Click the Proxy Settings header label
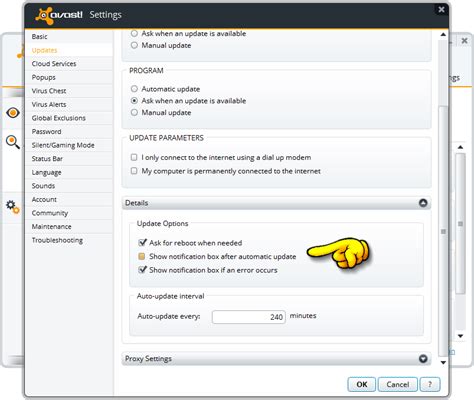Viewport: 474px width, 400px height. point(148,359)
